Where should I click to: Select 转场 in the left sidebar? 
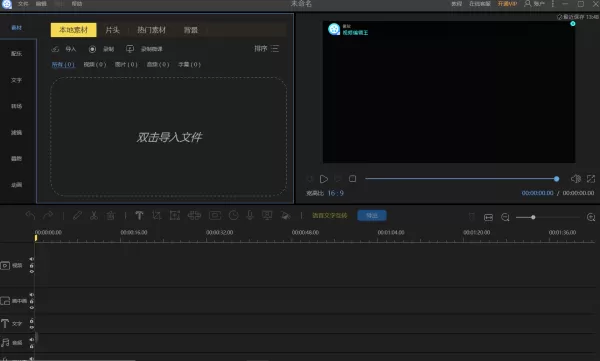point(16,106)
